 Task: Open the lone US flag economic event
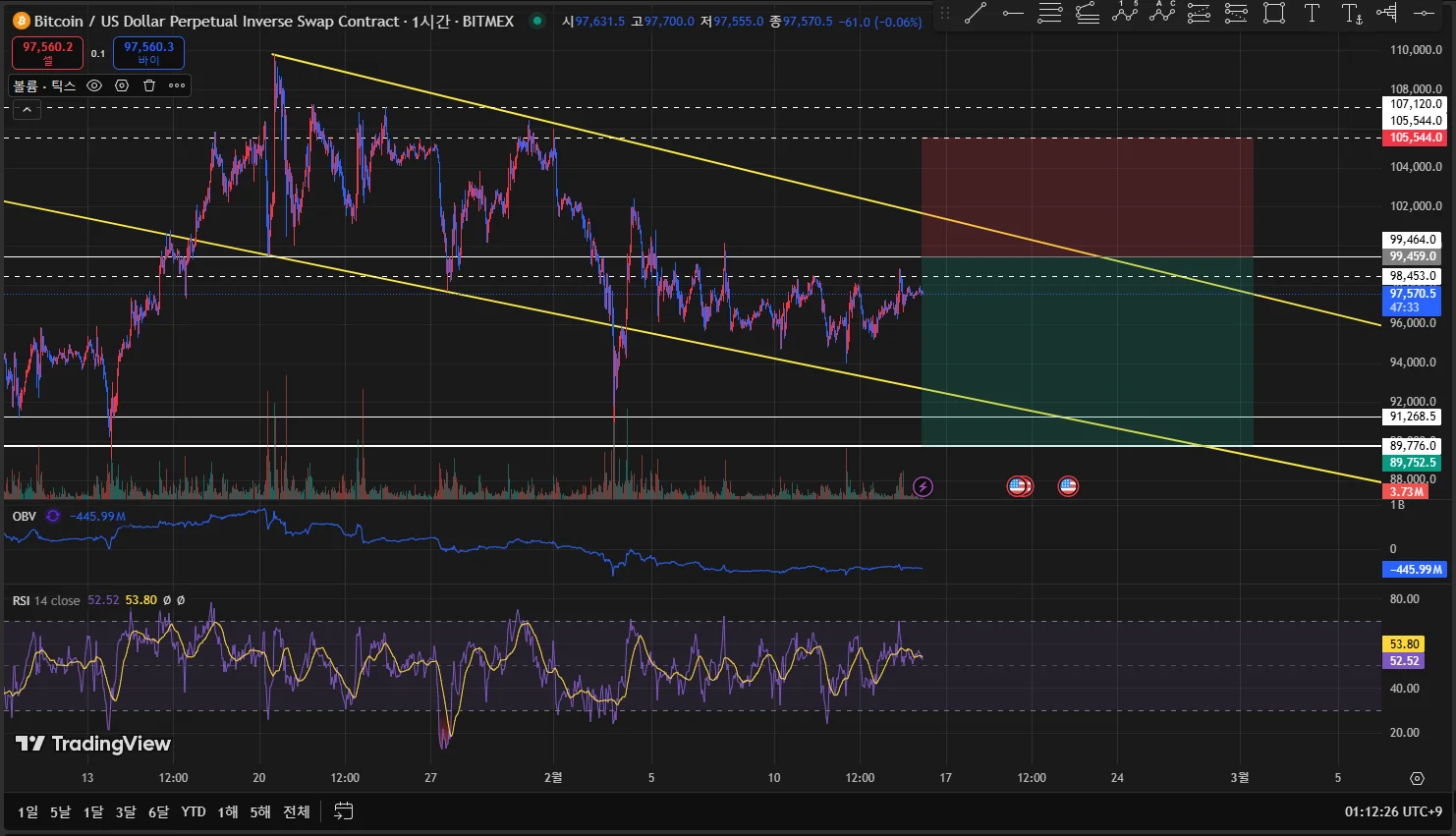click(x=1068, y=486)
